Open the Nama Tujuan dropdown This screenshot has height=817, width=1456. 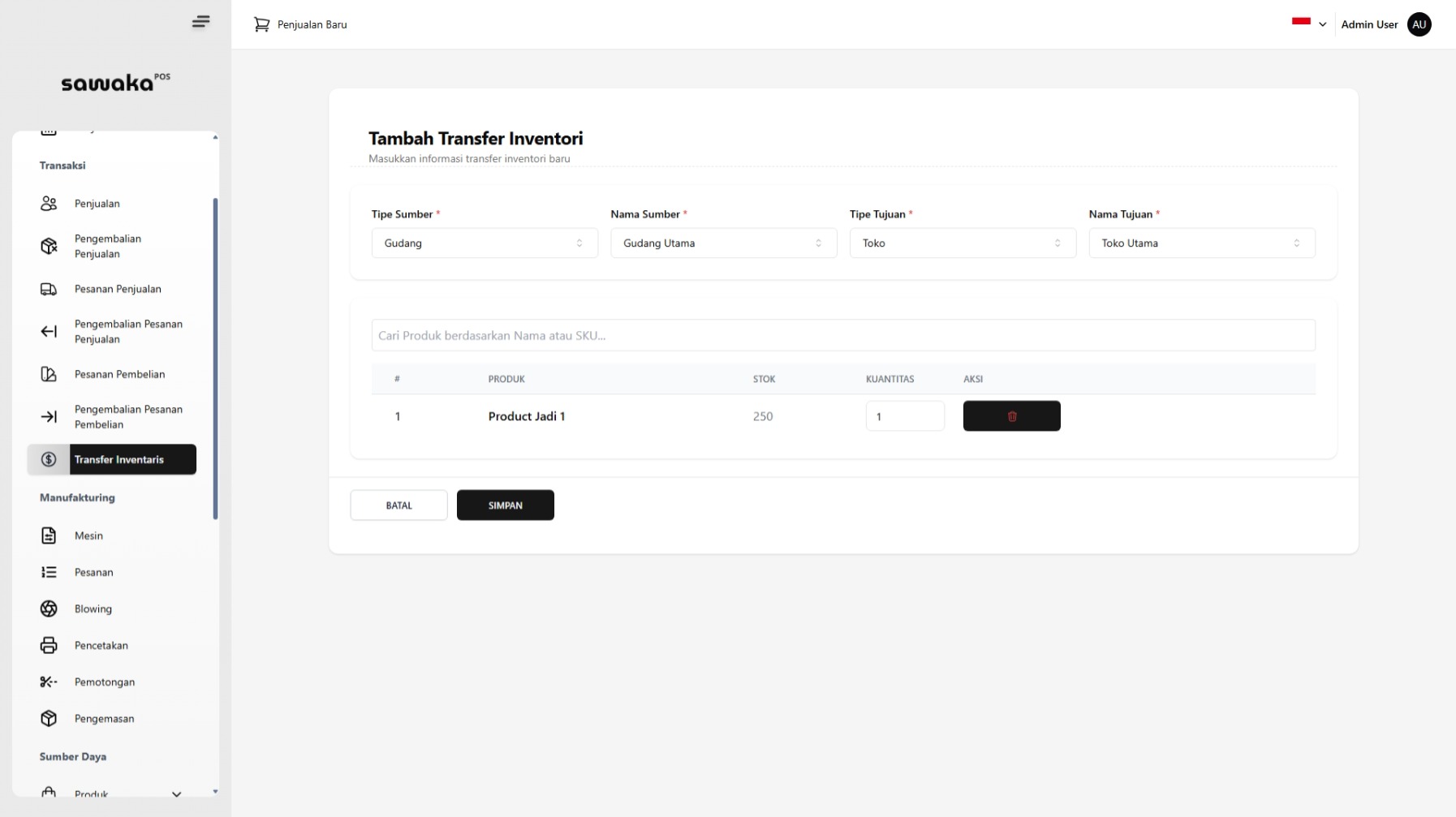(x=1201, y=243)
